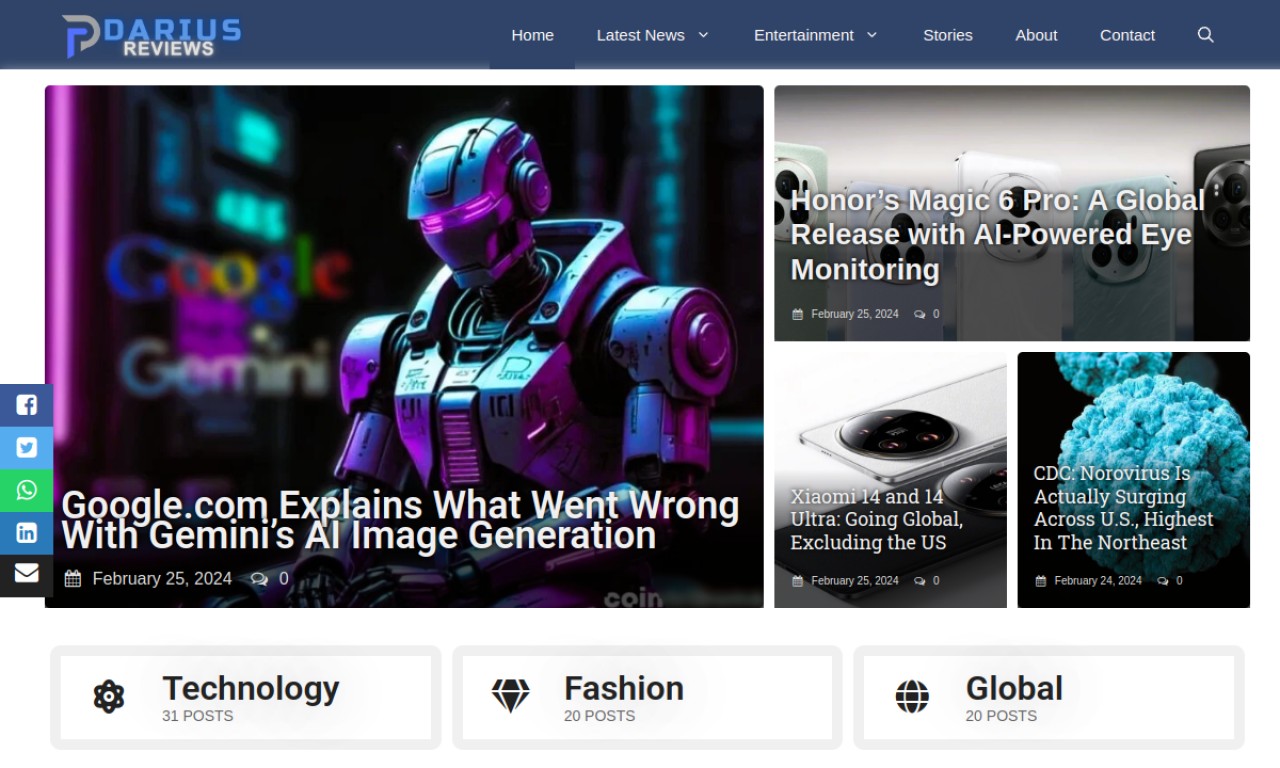Click the Fashion diamond icon
Viewport: 1280px width, 768px height.
pos(510,696)
